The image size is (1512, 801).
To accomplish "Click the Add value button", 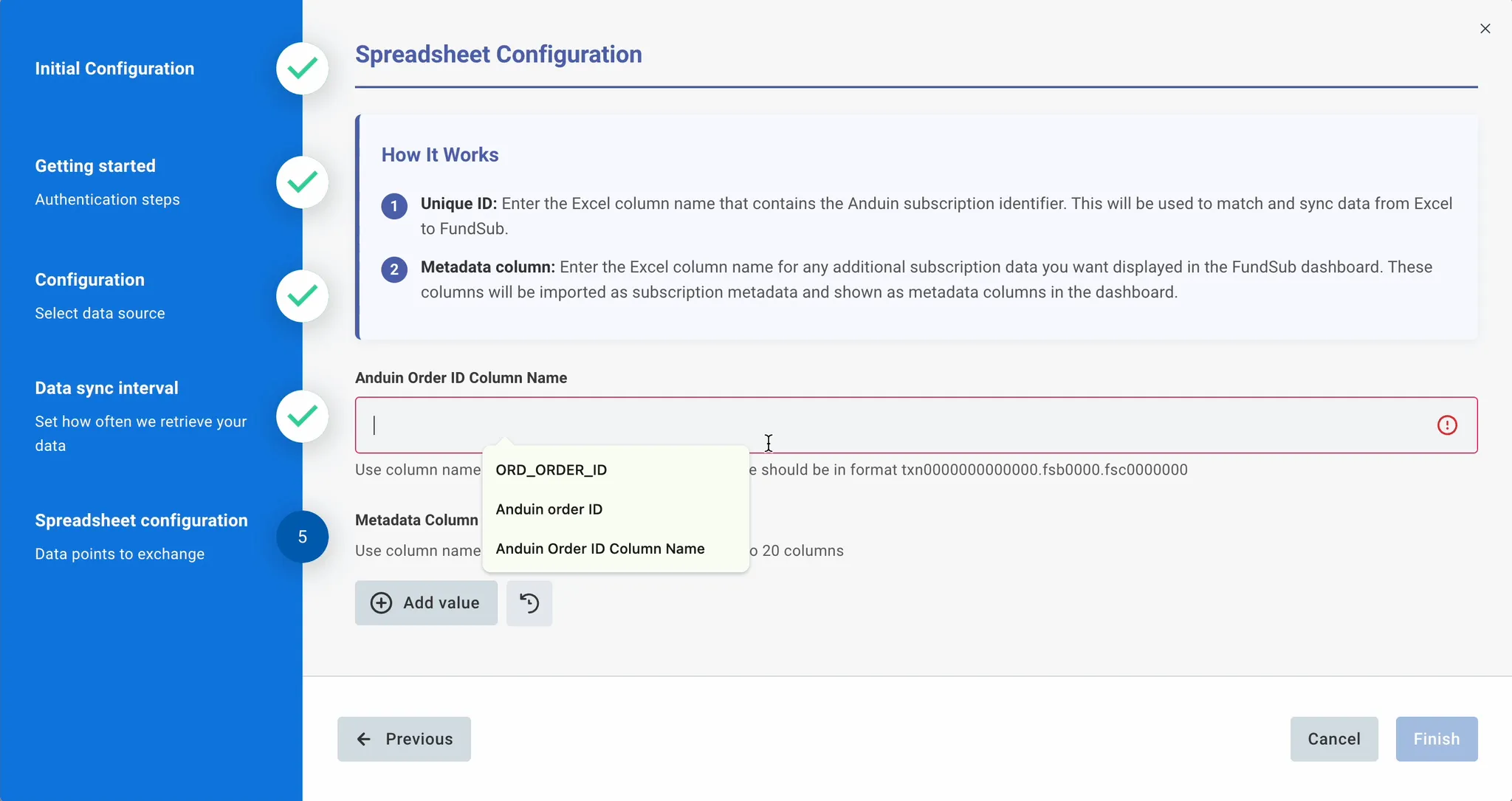I will (x=426, y=603).
